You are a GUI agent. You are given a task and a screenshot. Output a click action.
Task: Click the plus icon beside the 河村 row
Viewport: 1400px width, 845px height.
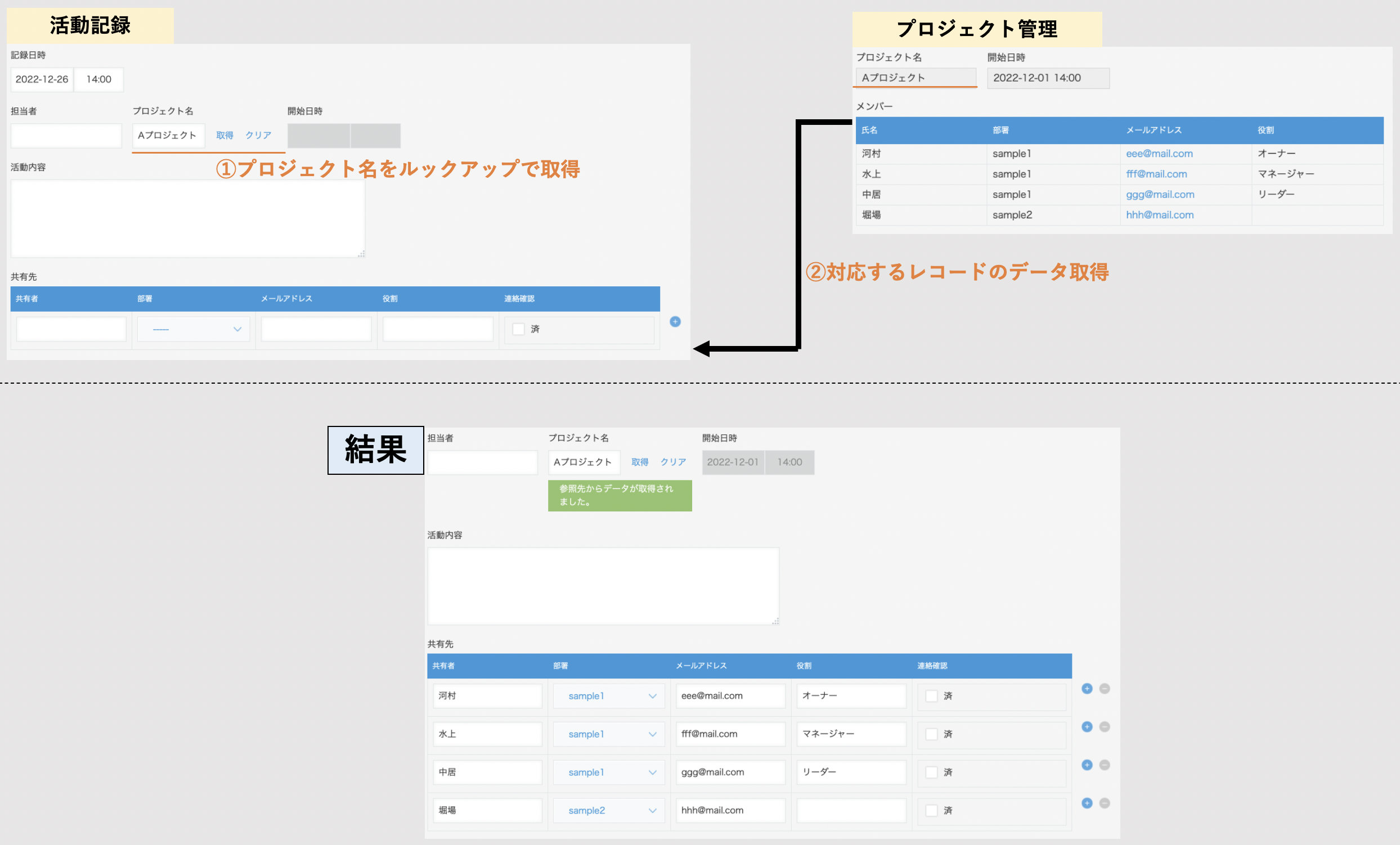[x=1087, y=688]
